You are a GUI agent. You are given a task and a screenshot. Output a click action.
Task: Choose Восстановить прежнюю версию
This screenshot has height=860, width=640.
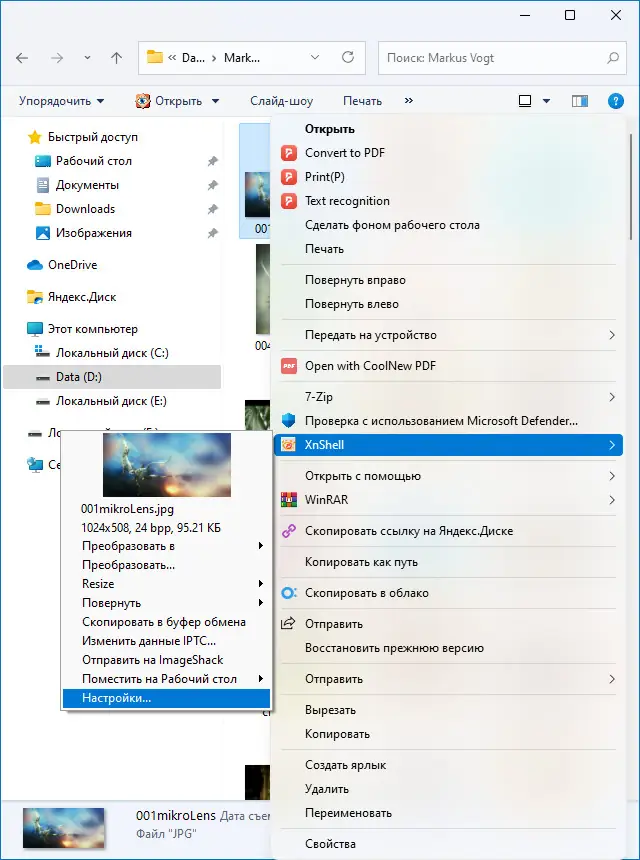(449, 648)
